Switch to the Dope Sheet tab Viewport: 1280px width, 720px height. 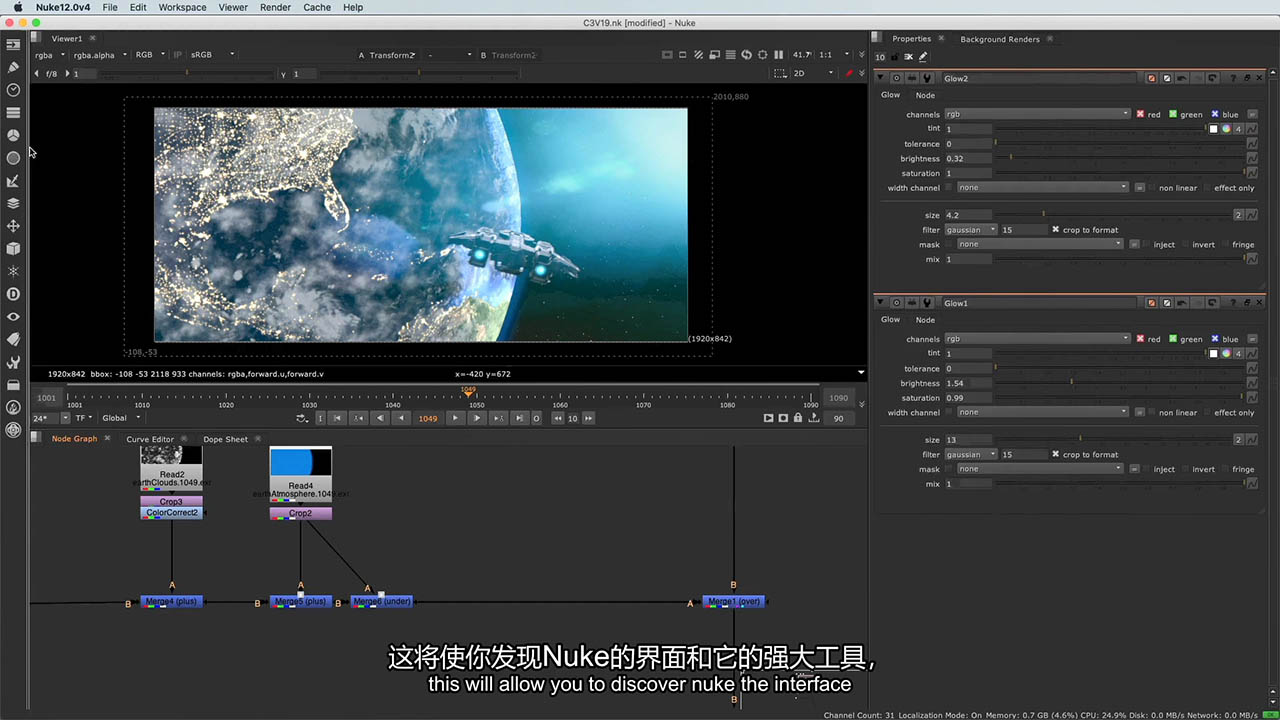[x=225, y=439]
